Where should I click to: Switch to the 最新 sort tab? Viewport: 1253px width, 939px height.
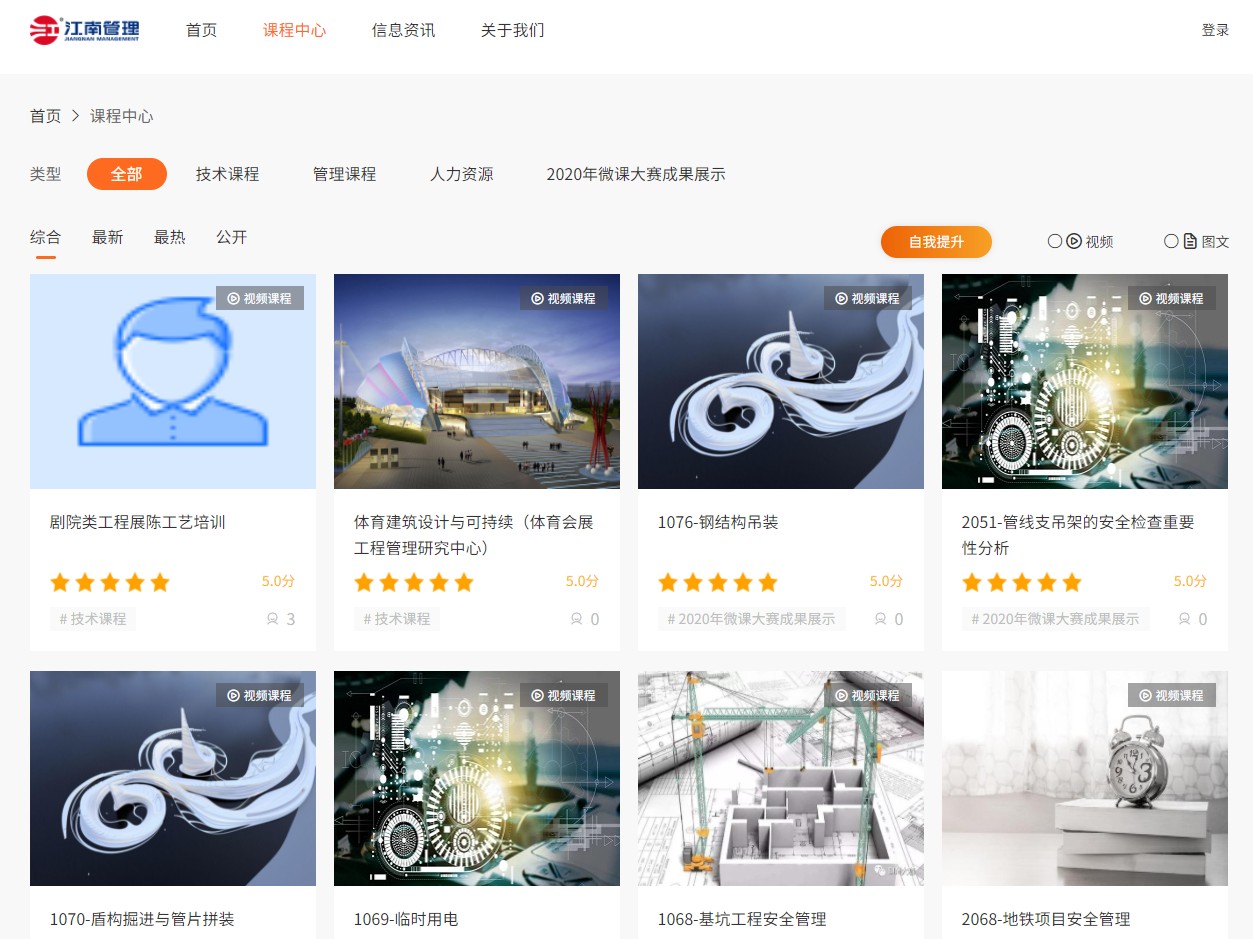click(x=107, y=237)
